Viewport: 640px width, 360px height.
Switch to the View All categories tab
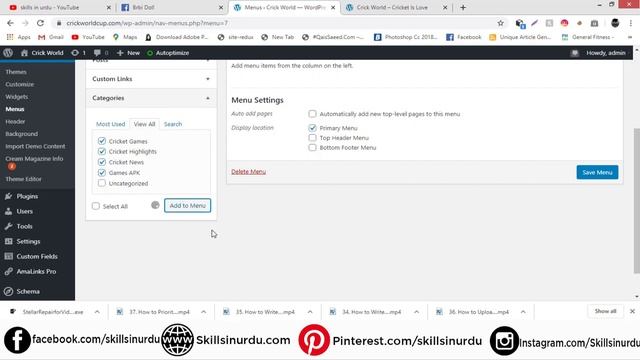click(x=144, y=124)
